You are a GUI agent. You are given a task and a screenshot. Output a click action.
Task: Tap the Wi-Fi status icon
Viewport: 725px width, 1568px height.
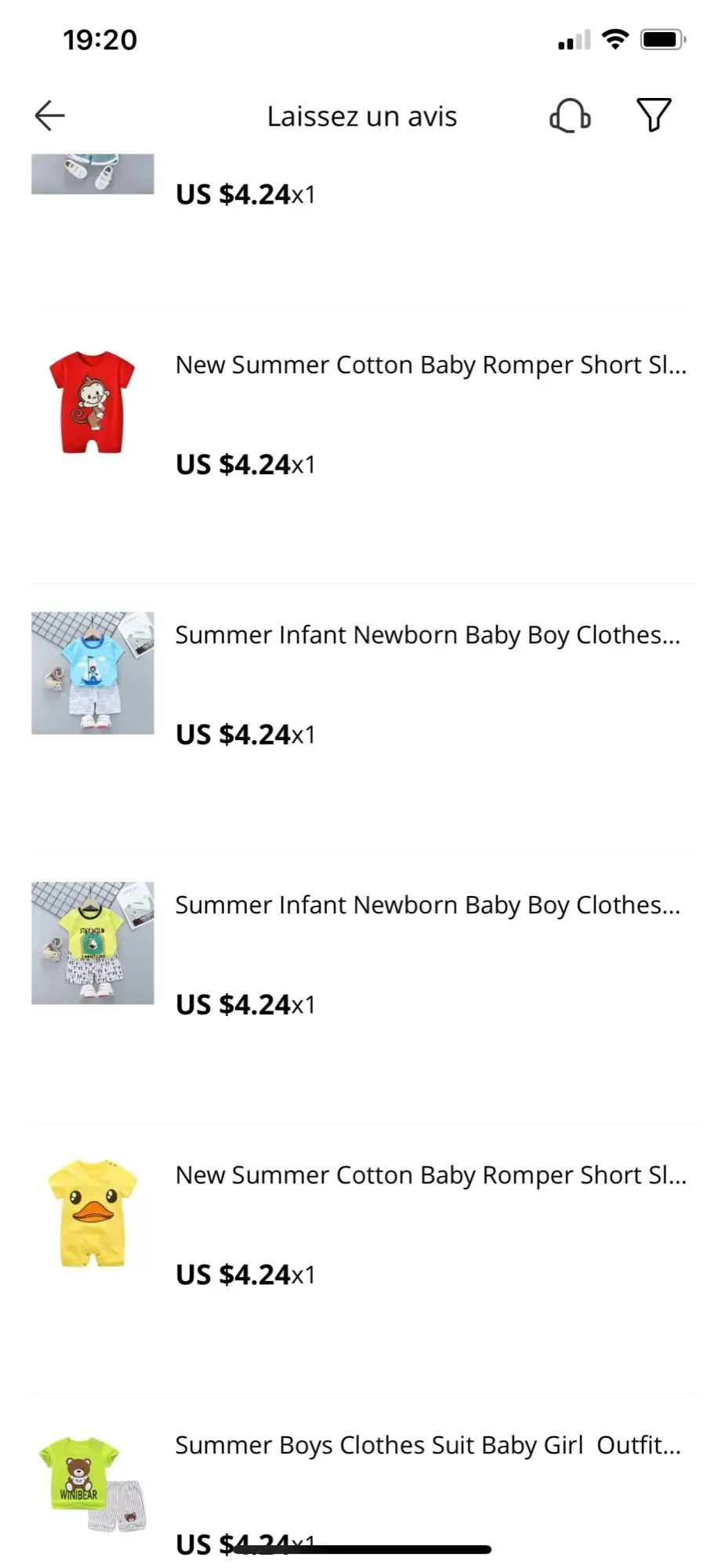615,39
